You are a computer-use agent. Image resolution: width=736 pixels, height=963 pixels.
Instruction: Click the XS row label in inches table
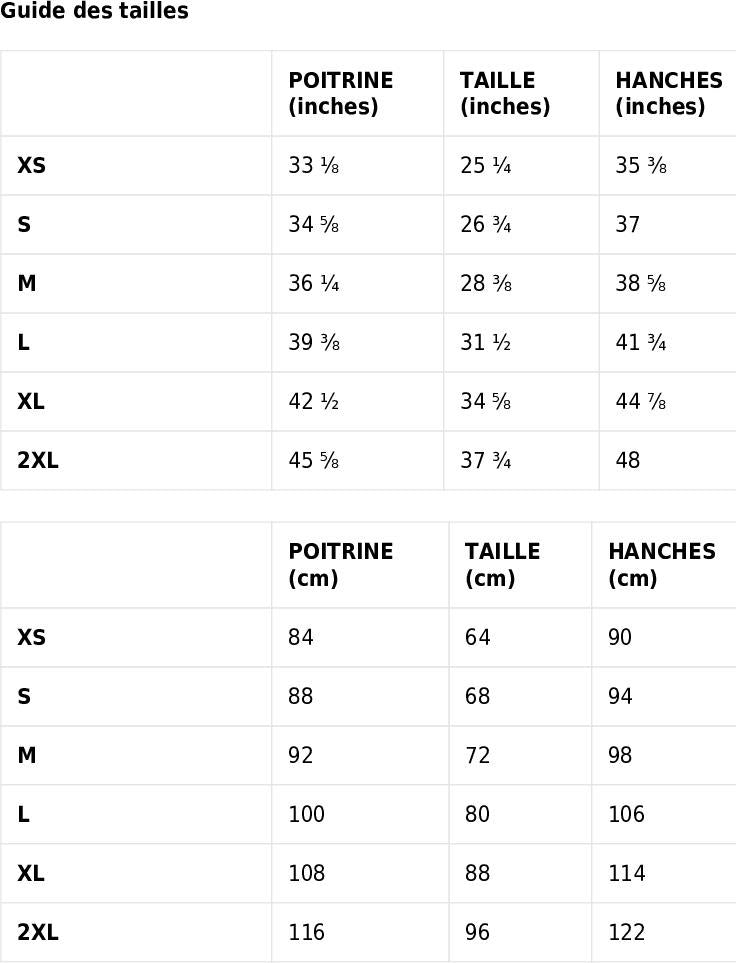(32, 166)
